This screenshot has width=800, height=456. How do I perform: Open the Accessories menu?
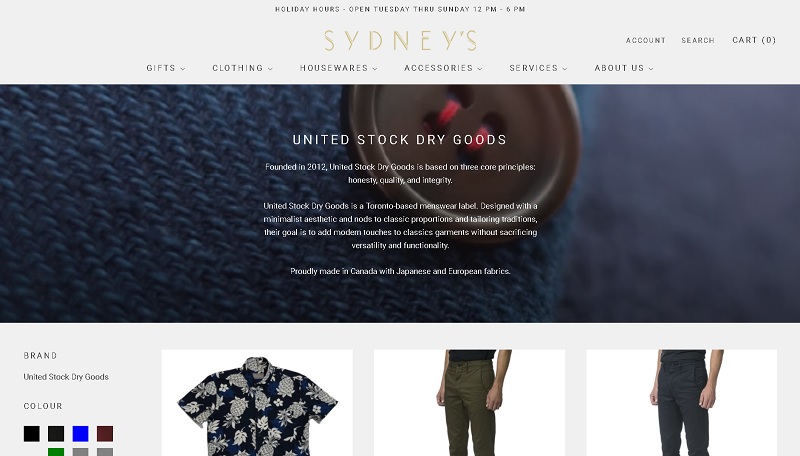pyautogui.click(x=443, y=68)
